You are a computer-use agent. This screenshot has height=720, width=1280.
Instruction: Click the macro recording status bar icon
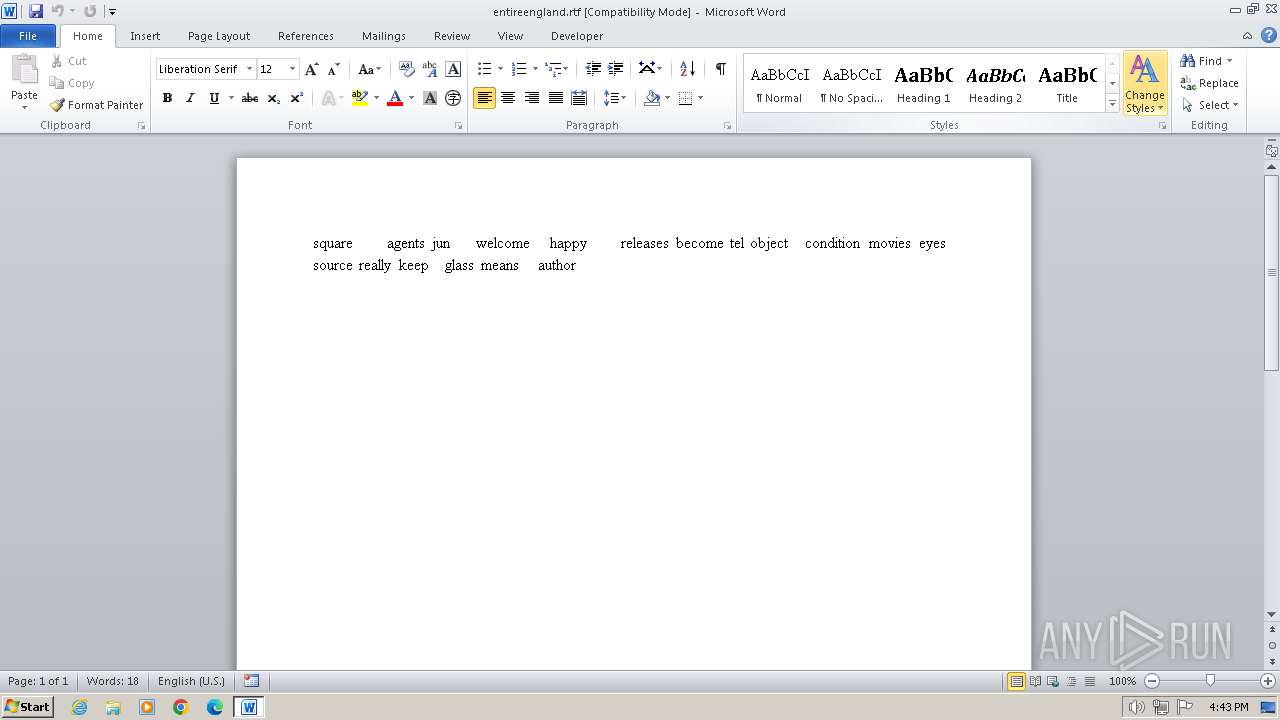pos(252,681)
